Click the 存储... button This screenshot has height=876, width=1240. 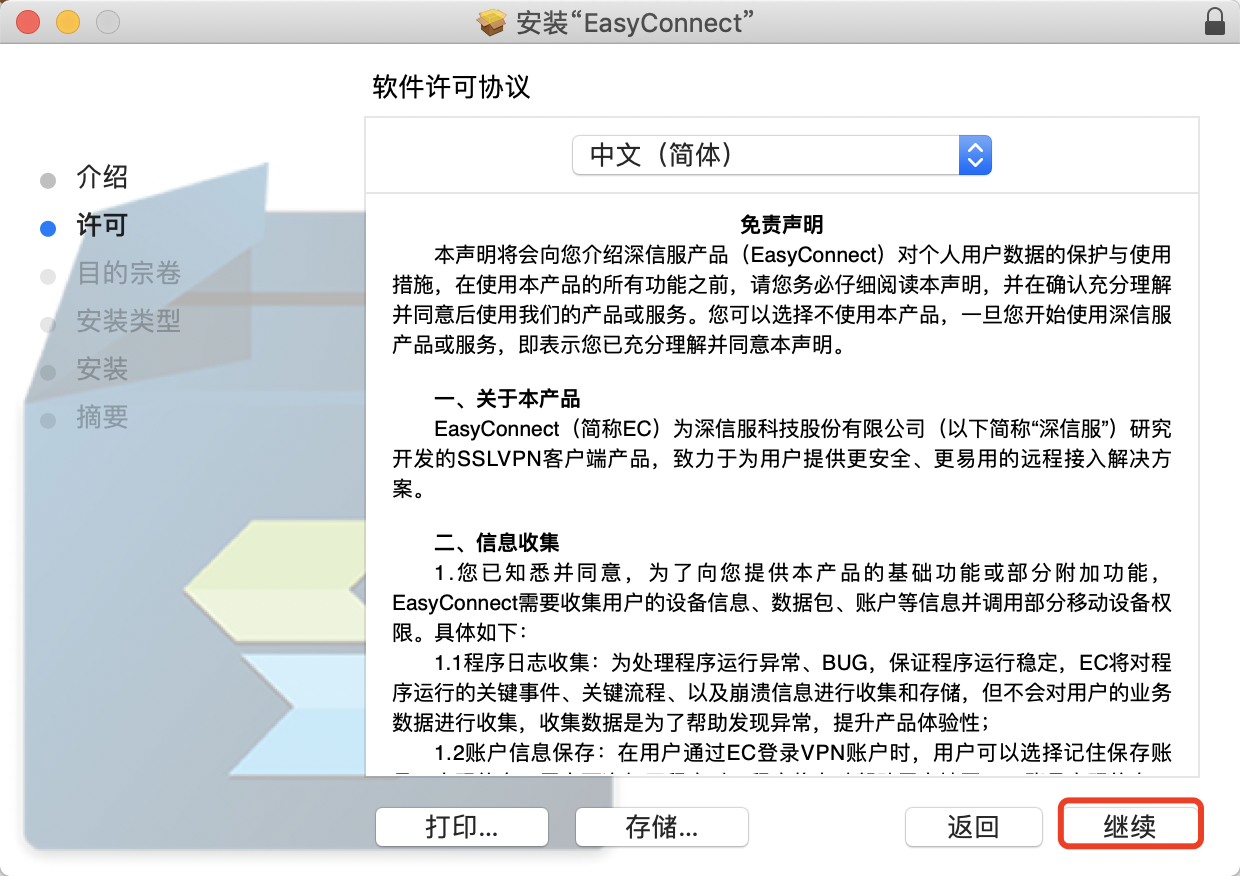pyautogui.click(x=662, y=827)
